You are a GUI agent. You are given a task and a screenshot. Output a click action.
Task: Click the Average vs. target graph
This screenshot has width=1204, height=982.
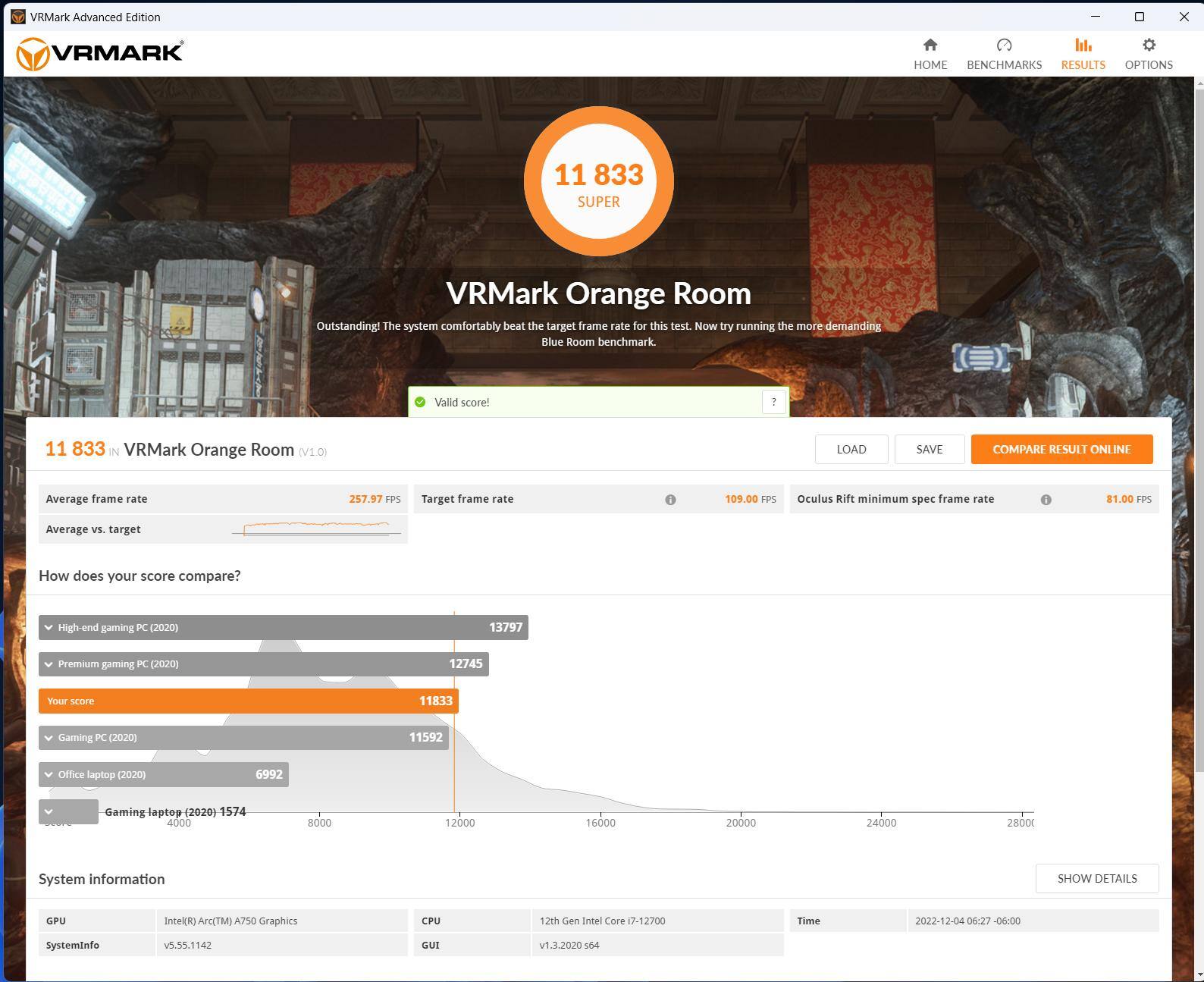point(316,529)
